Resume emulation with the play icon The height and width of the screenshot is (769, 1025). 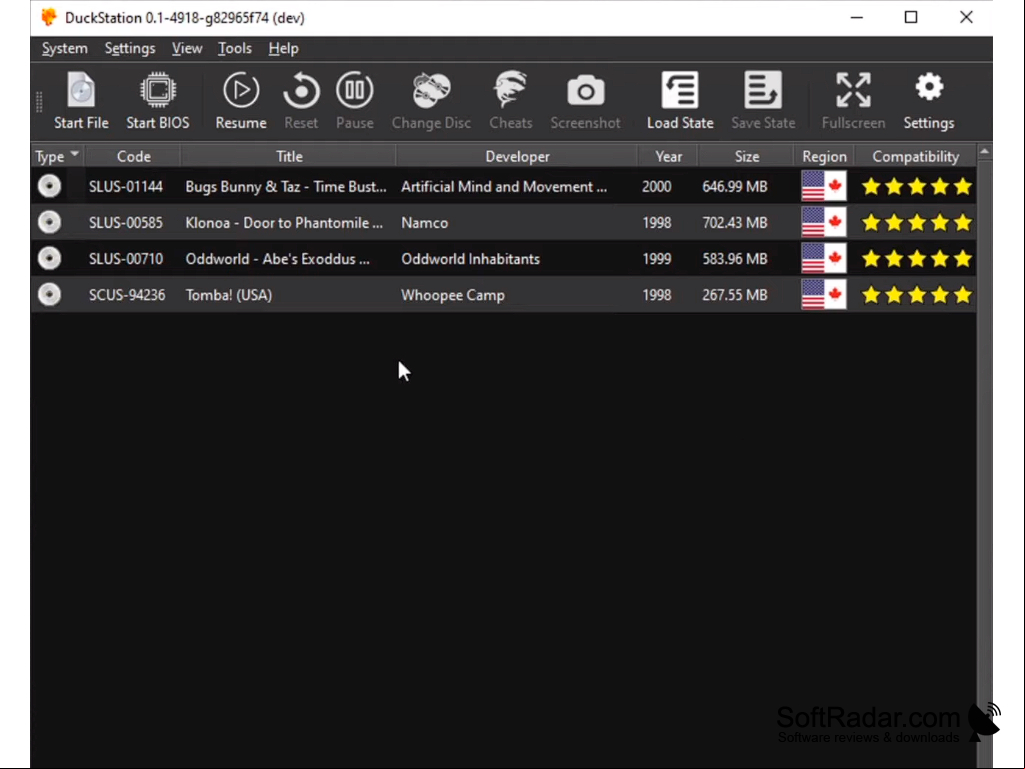(241, 90)
